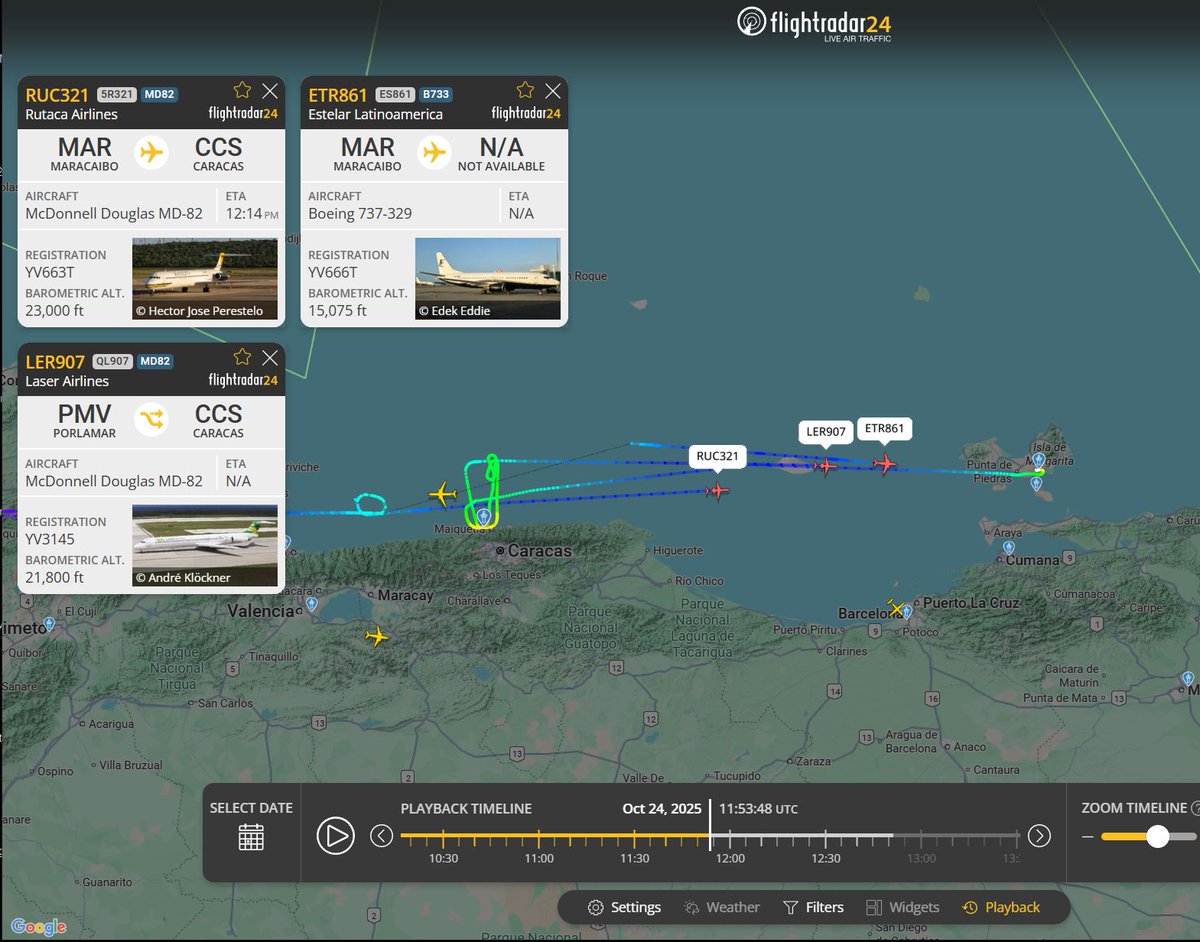This screenshot has height=942, width=1200.
Task: Select the RUC321 map label
Action: 717,456
